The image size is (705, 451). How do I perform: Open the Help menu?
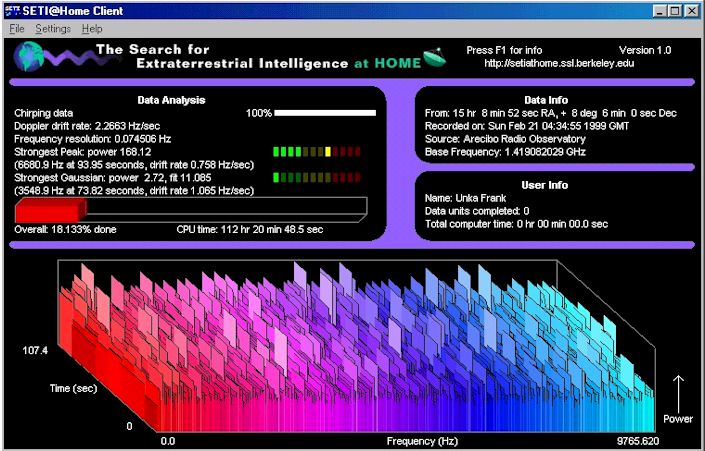(x=92, y=29)
